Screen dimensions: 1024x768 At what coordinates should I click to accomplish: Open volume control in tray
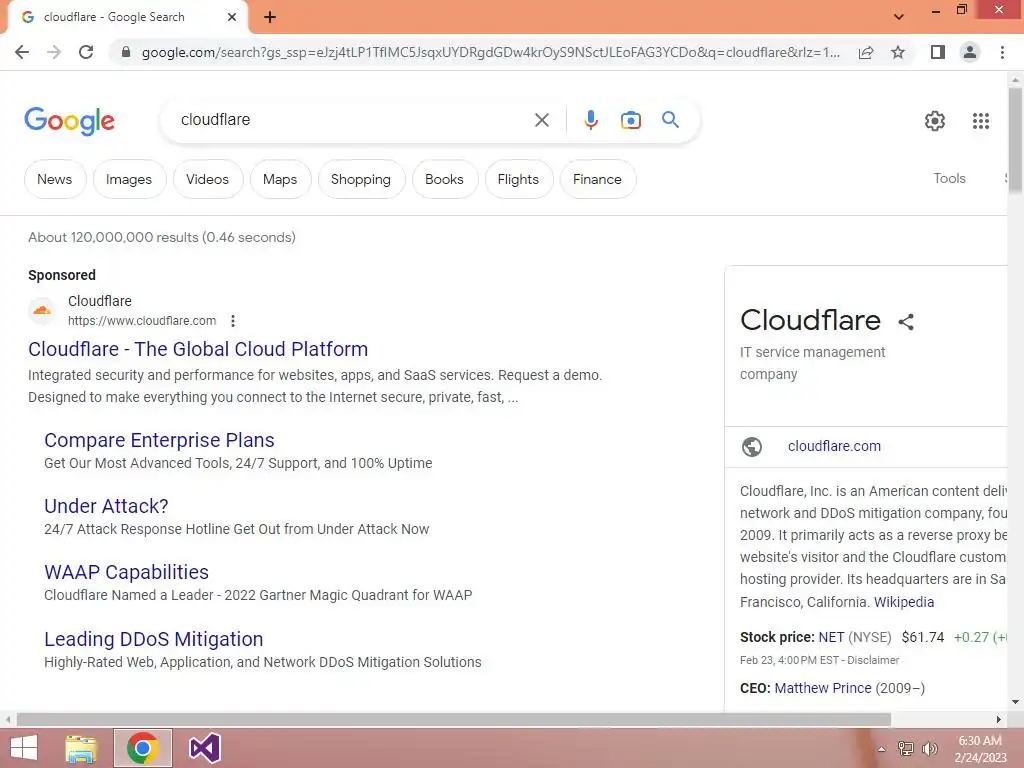930,749
